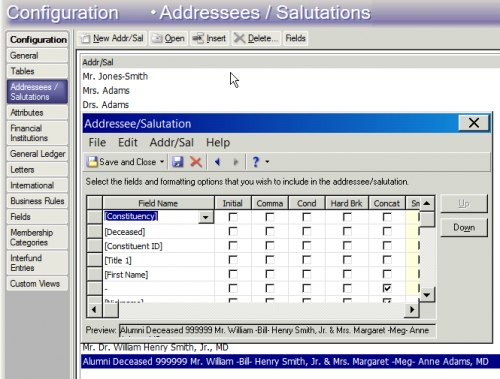Viewport: 500px width, 379px height.
Task: Toggle Initial checkbox for [First Name] row
Action: pos(233,274)
